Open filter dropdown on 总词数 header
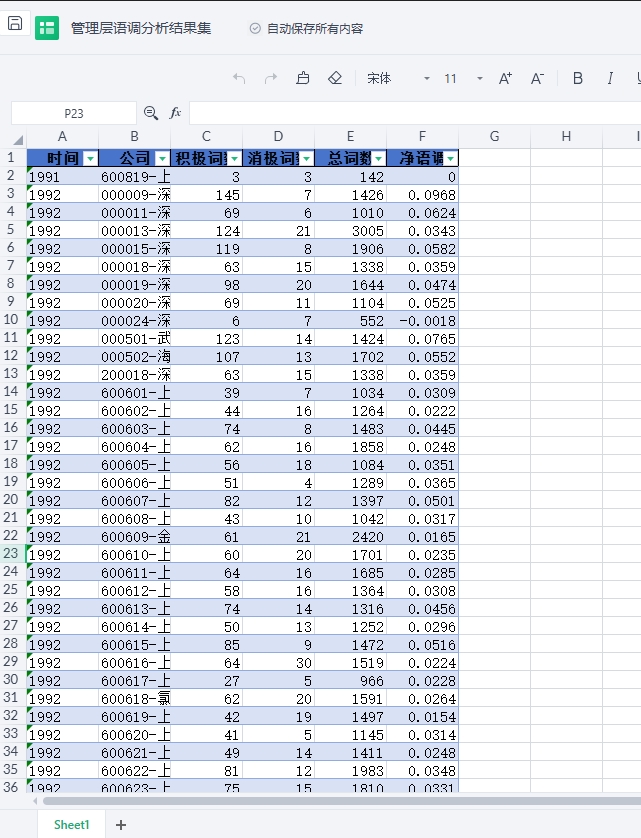The image size is (641, 838). point(379,159)
